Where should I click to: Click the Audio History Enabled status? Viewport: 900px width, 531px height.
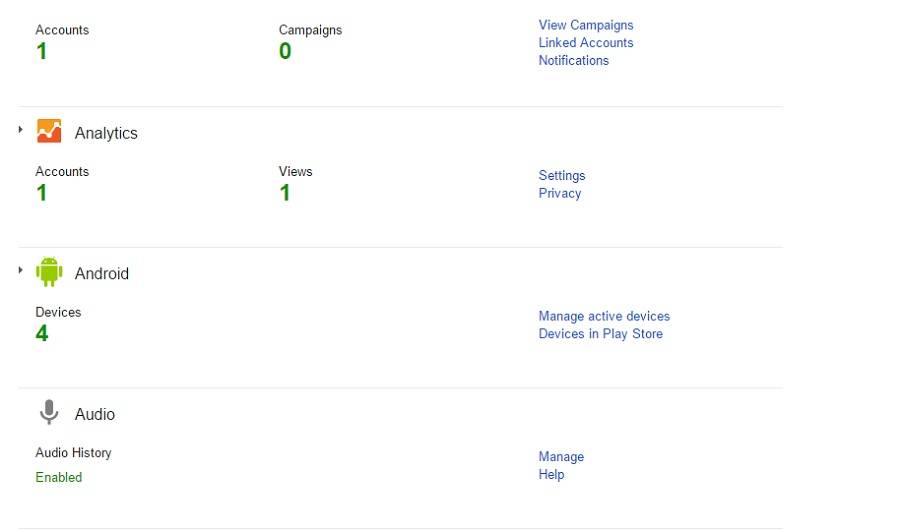point(59,478)
